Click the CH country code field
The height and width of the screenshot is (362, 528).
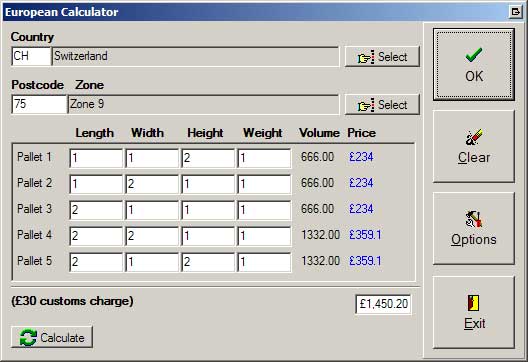pyautogui.click(x=31, y=56)
